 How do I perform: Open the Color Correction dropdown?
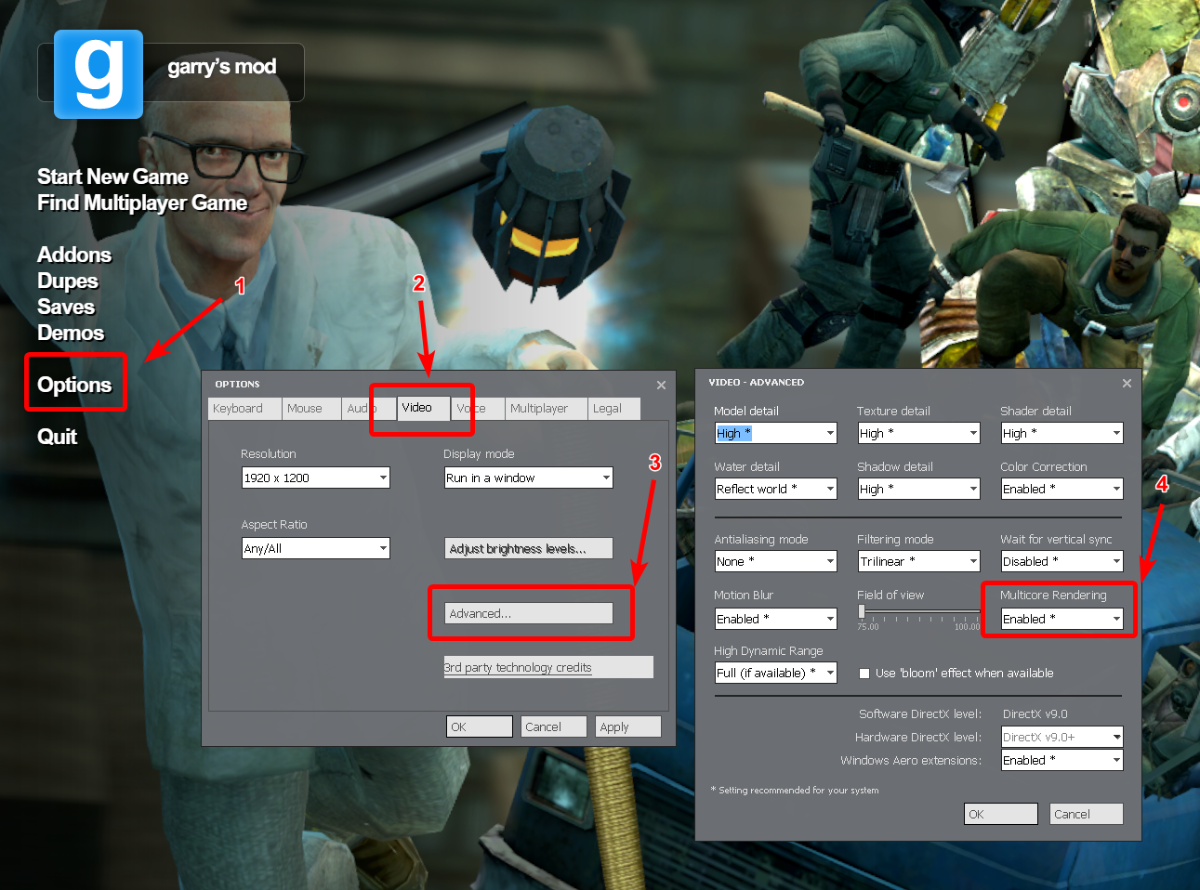click(1061, 489)
